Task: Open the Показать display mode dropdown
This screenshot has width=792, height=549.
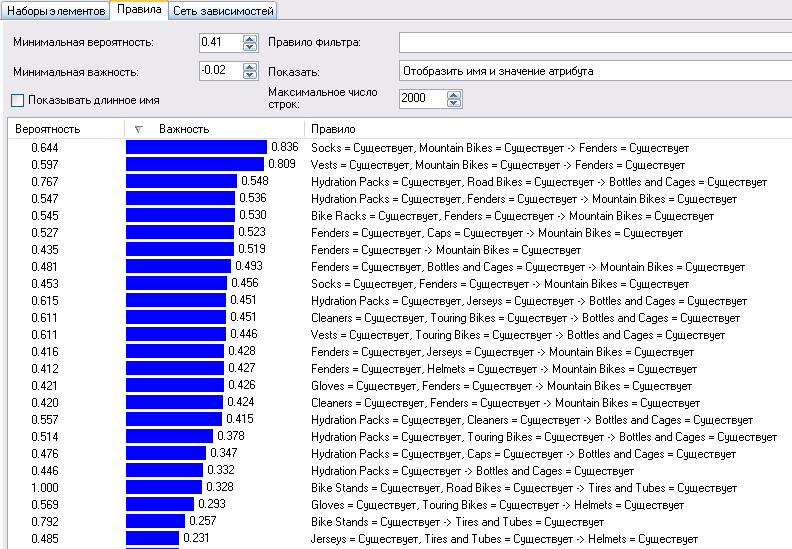Action: click(x=595, y=71)
